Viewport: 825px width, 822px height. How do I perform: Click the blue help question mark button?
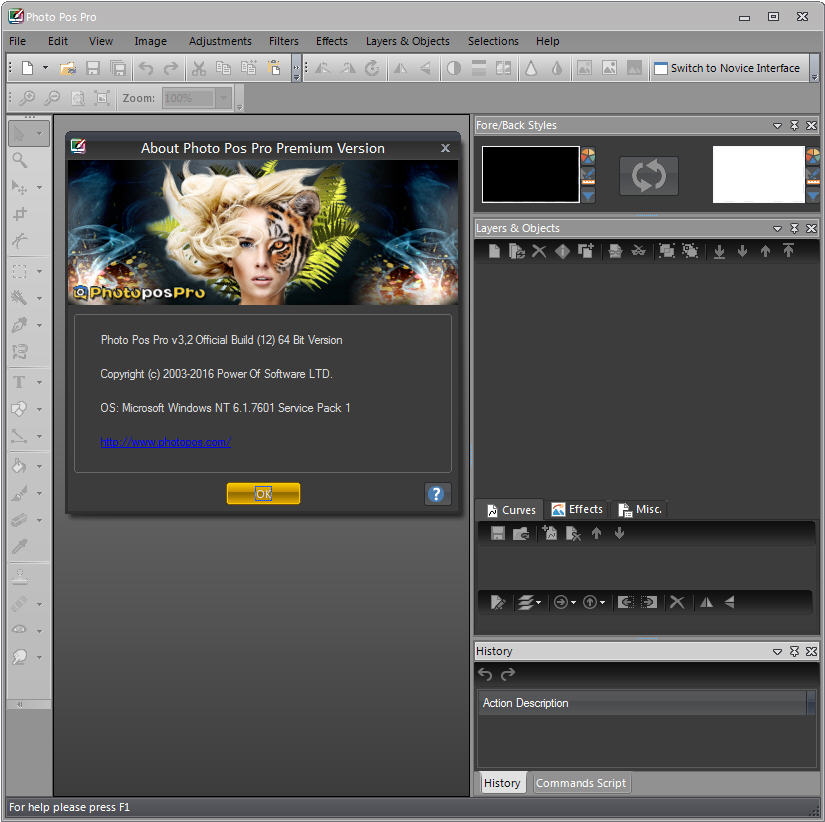(437, 494)
